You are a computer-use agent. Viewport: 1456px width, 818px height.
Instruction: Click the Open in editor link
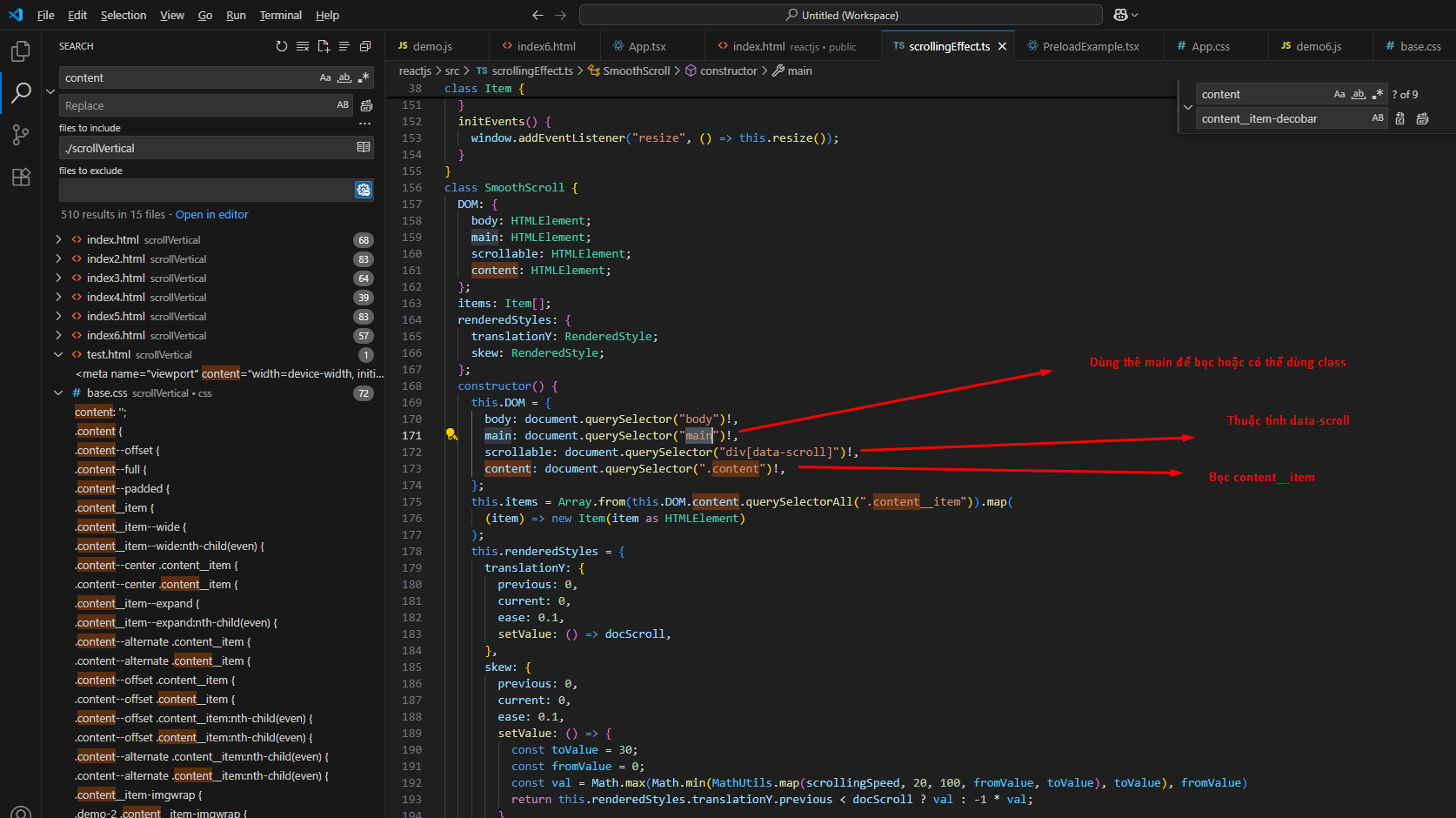tap(211, 214)
